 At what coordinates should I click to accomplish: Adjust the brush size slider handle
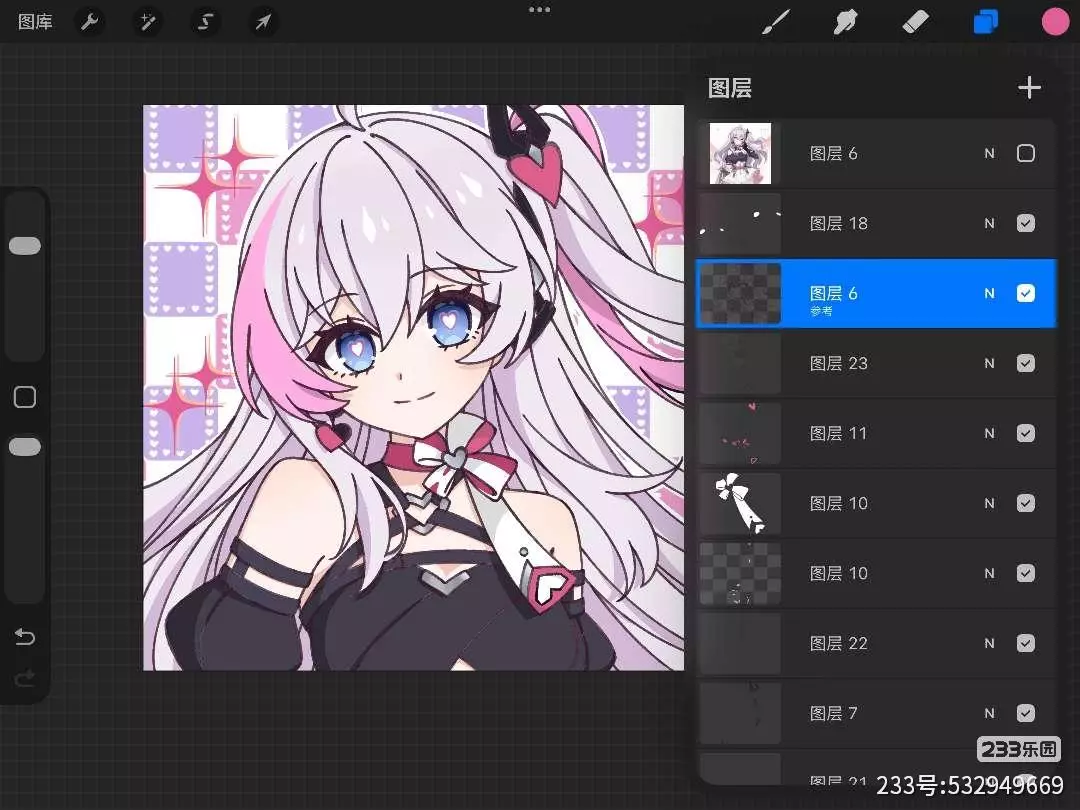[x=25, y=246]
